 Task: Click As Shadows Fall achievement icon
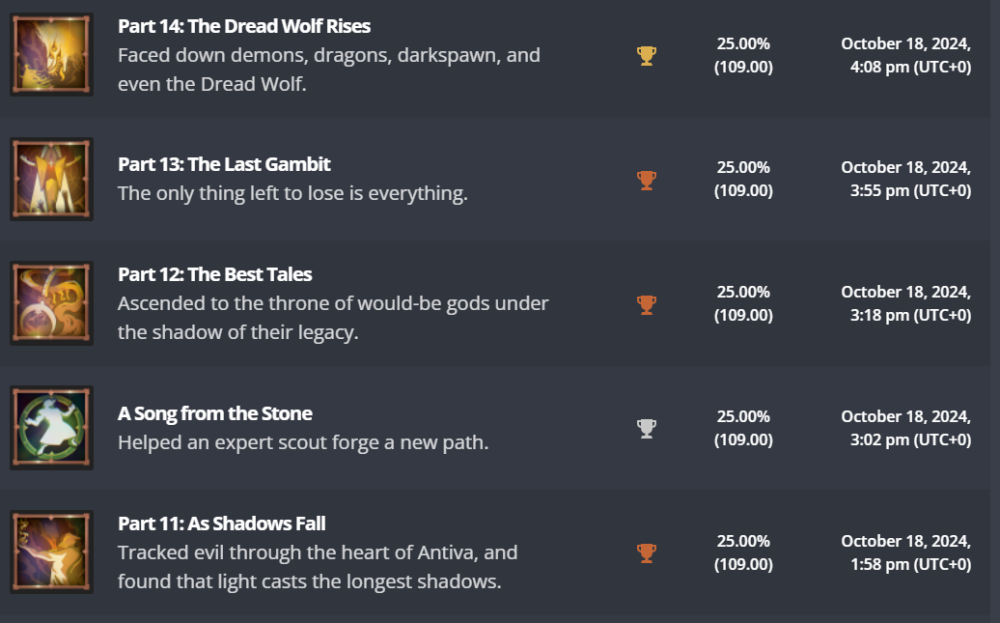click(x=52, y=552)
